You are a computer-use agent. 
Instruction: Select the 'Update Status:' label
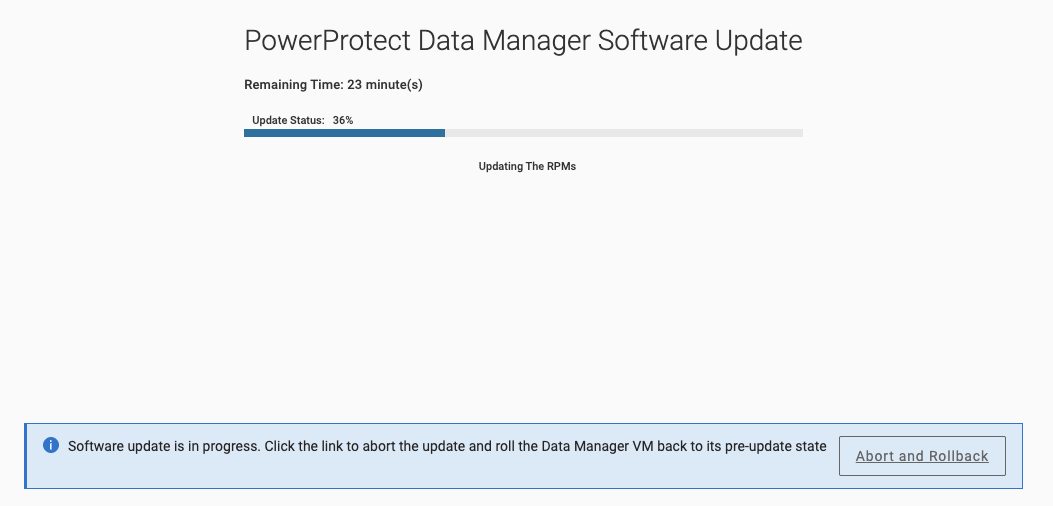coord(288,120)
